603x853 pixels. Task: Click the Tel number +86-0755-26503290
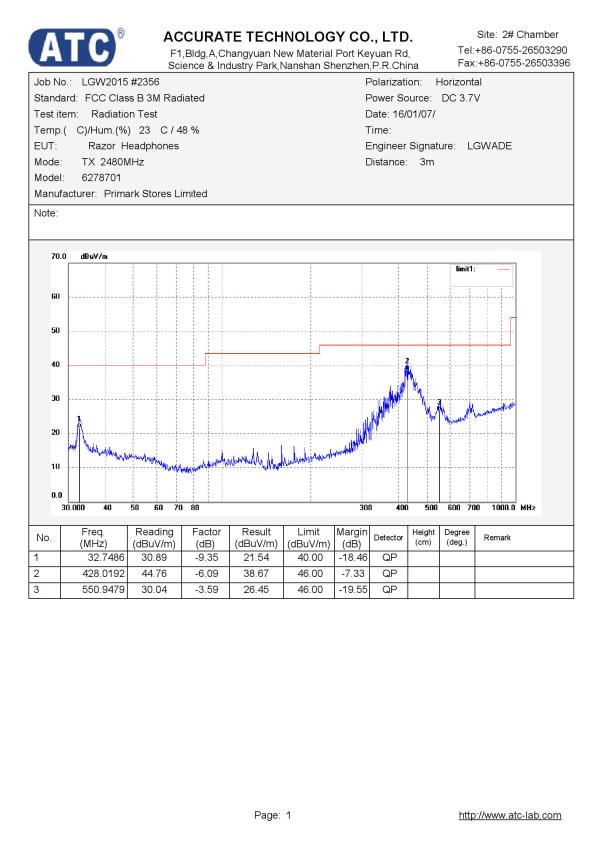pyautogui.click(x=521, y=50)
